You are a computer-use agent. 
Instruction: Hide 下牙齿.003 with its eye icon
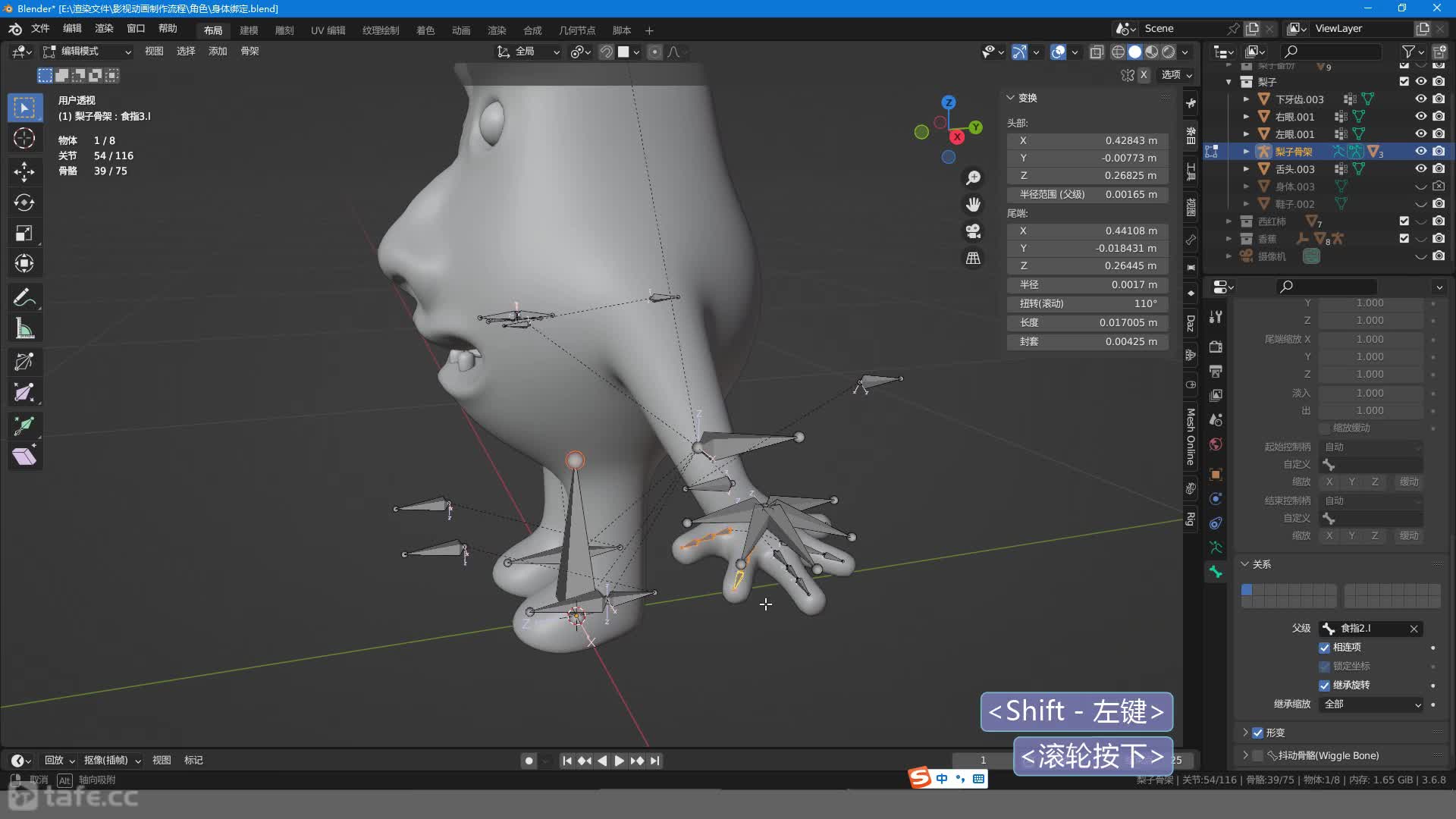1421,99
